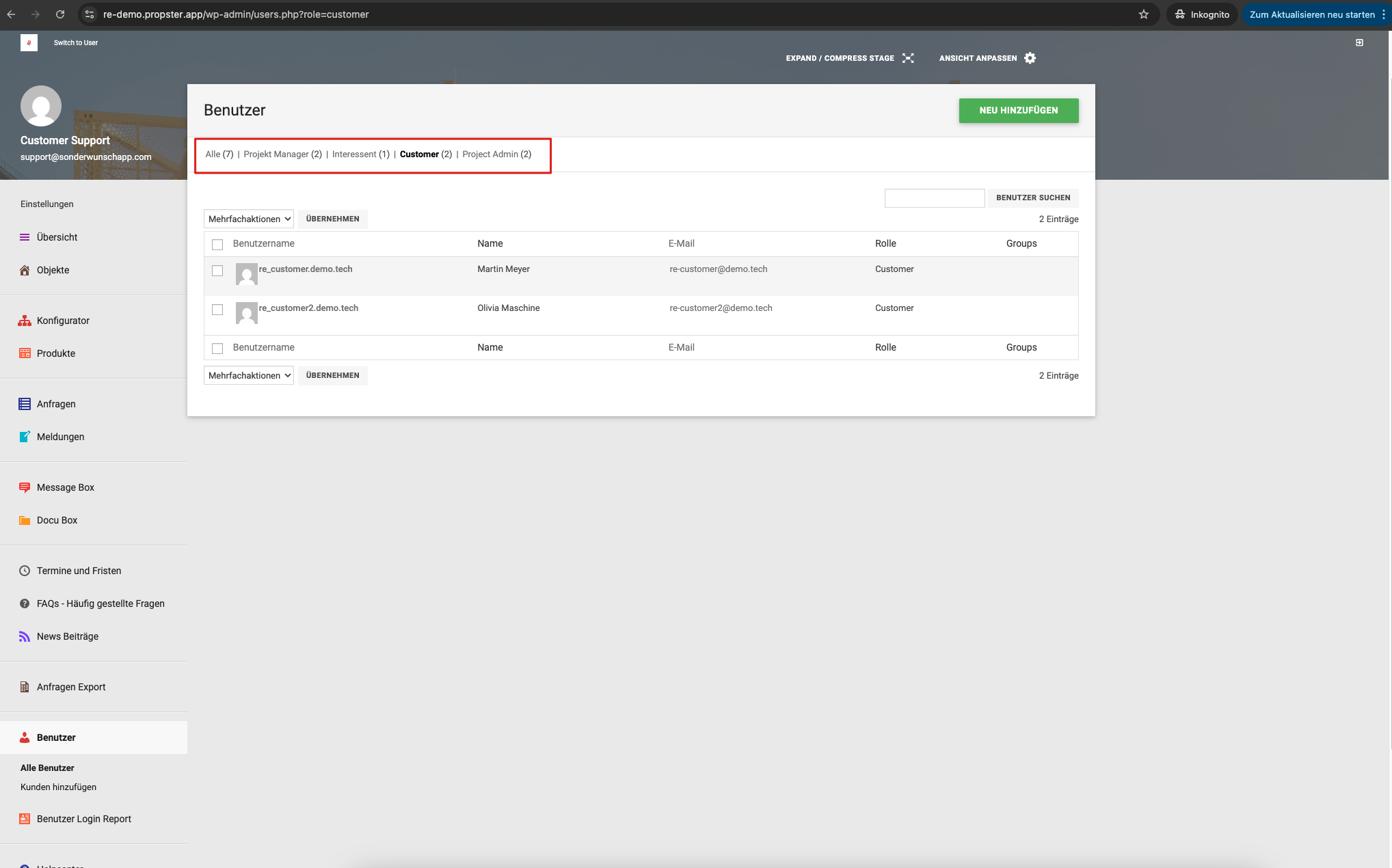Tick the select-all checkbox in the table header
Screen dimensions: 1392x868
click(x=217, y=245)
